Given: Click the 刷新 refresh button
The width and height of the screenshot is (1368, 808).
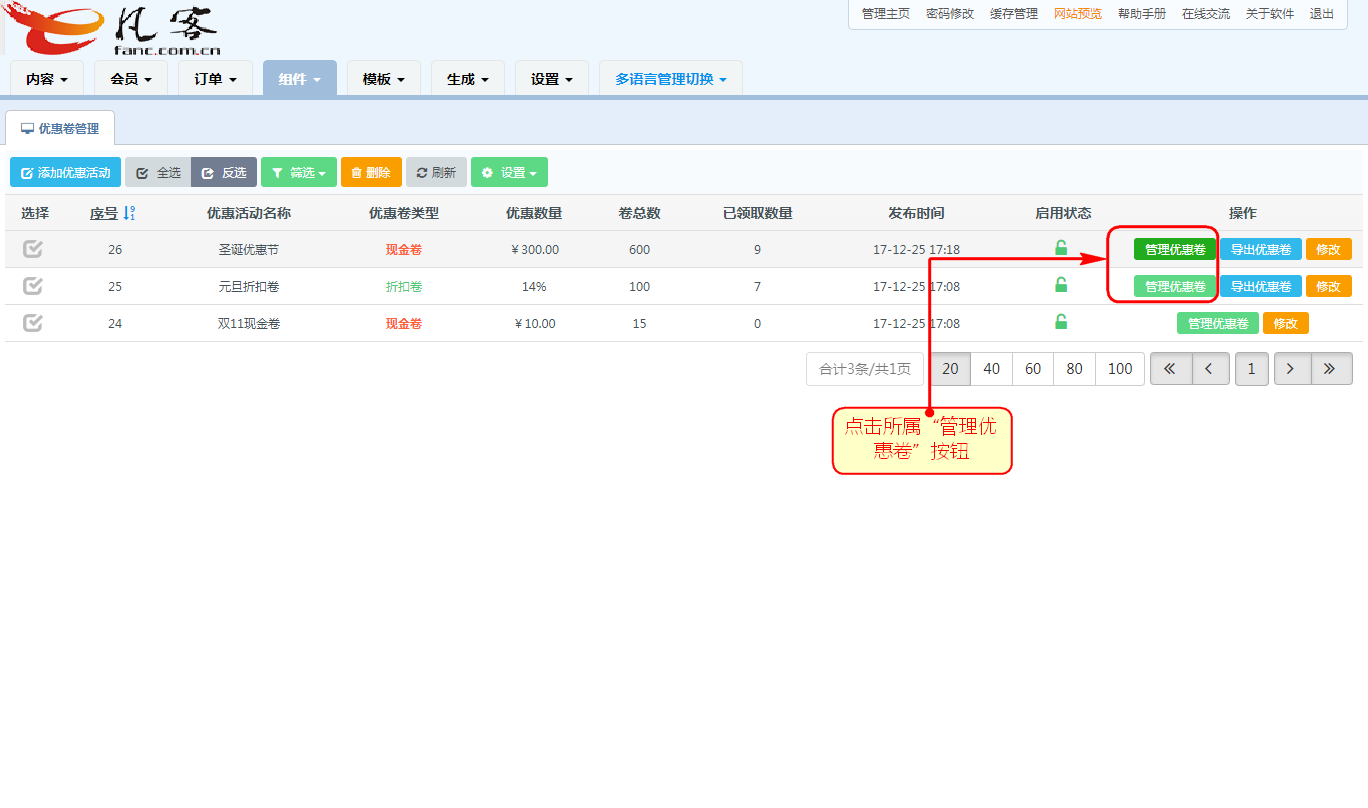Looking at the screenshot, I should point(436,172).
